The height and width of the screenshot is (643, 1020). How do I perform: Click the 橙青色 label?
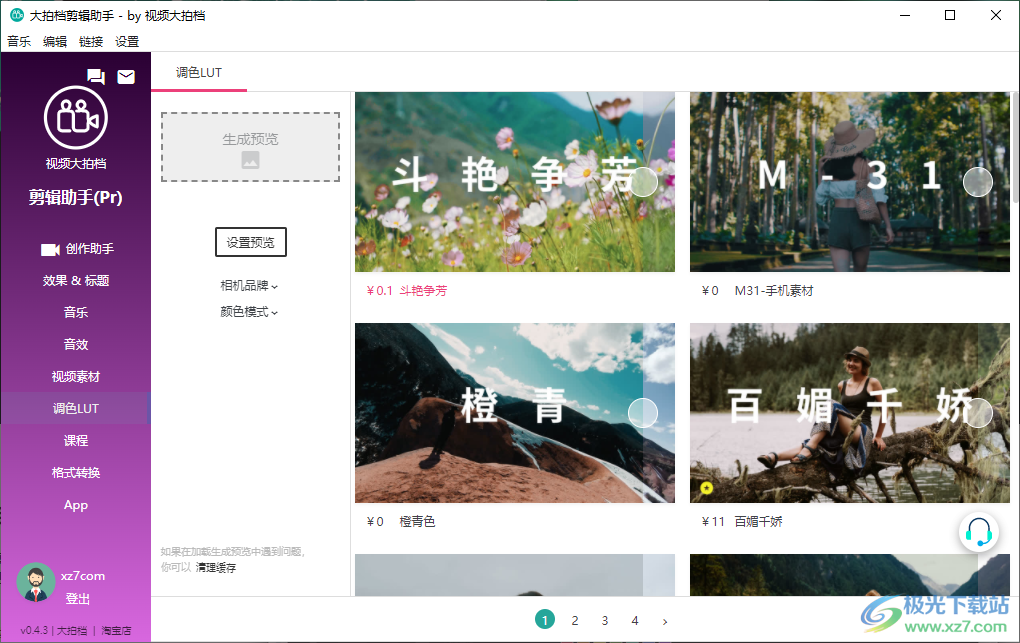[417, 521]
